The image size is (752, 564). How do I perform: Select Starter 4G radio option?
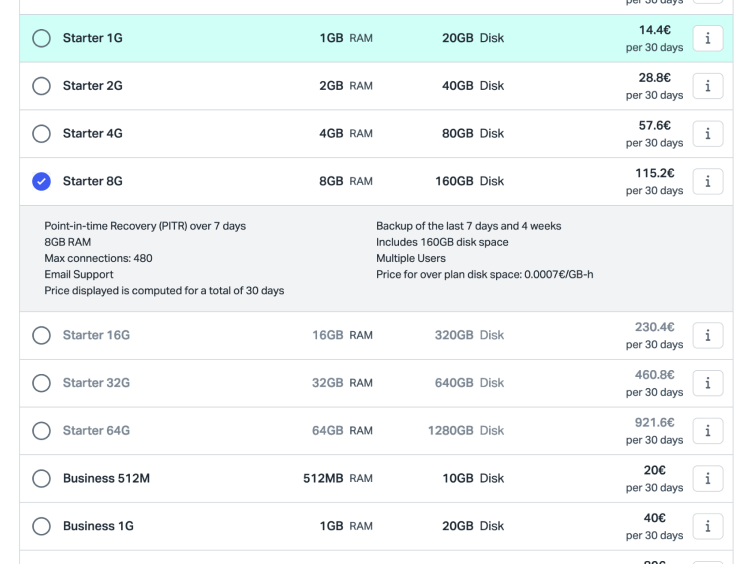tap(41, 134)
